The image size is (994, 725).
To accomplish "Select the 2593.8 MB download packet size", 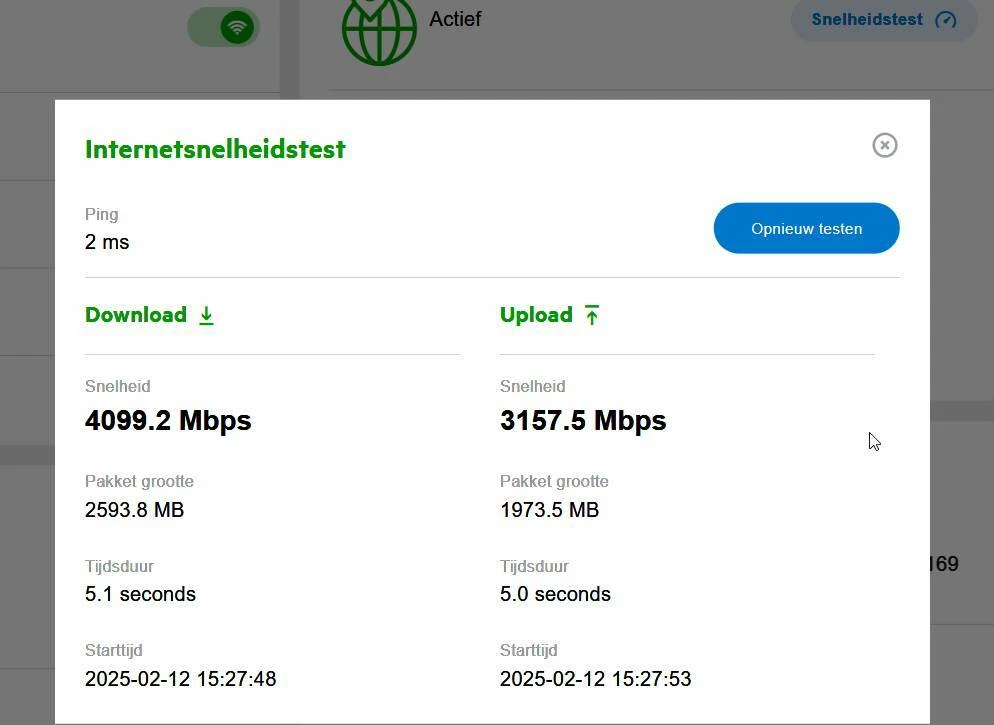I will tap(134, 510).
